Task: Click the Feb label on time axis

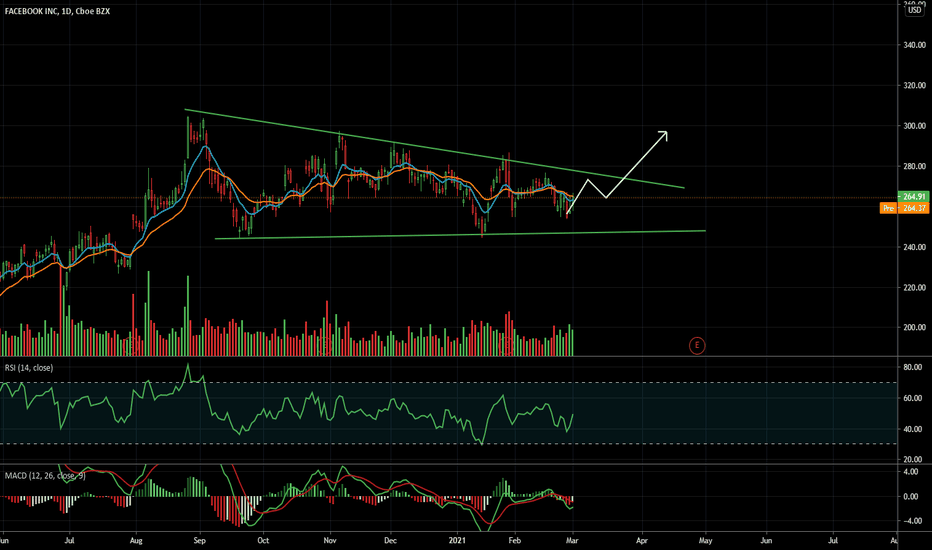Action: [515, 540]
